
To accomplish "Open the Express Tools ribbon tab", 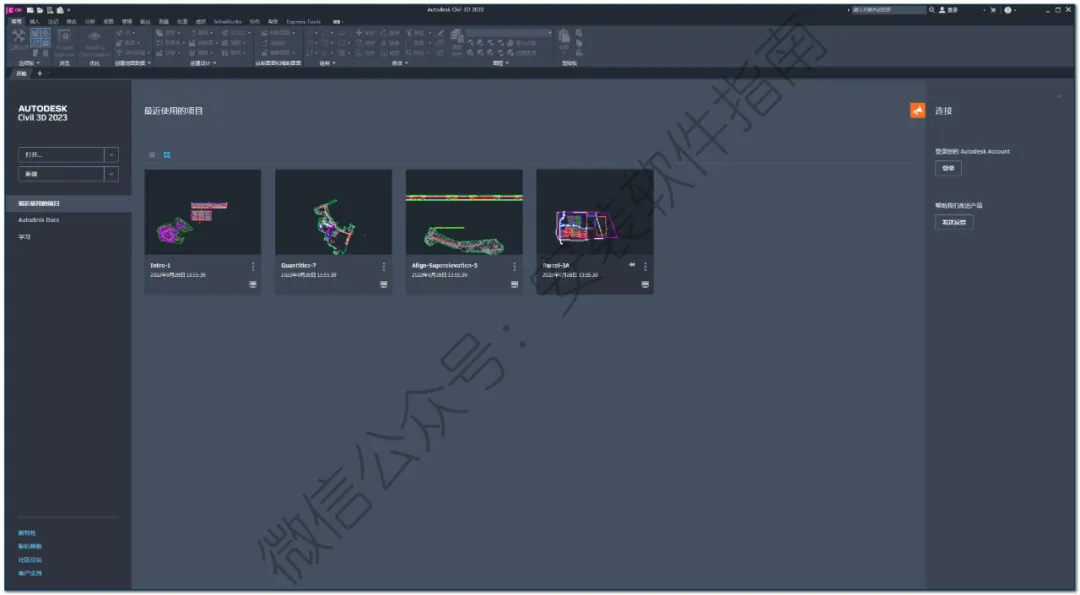I will point(304,22).
